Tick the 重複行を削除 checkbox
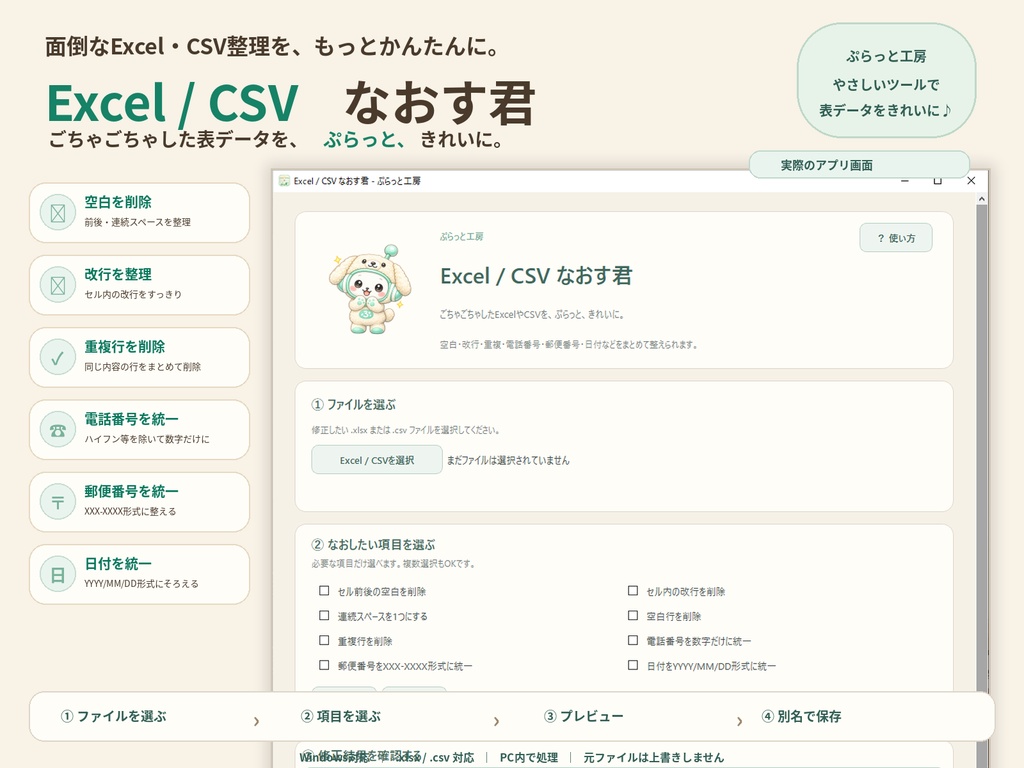 point(324,640)
